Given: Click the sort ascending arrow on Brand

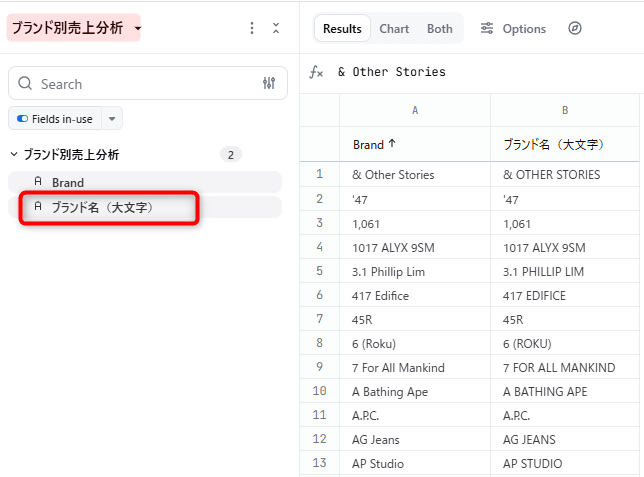Looking at the screenshot, I should [x=392, y=143].
